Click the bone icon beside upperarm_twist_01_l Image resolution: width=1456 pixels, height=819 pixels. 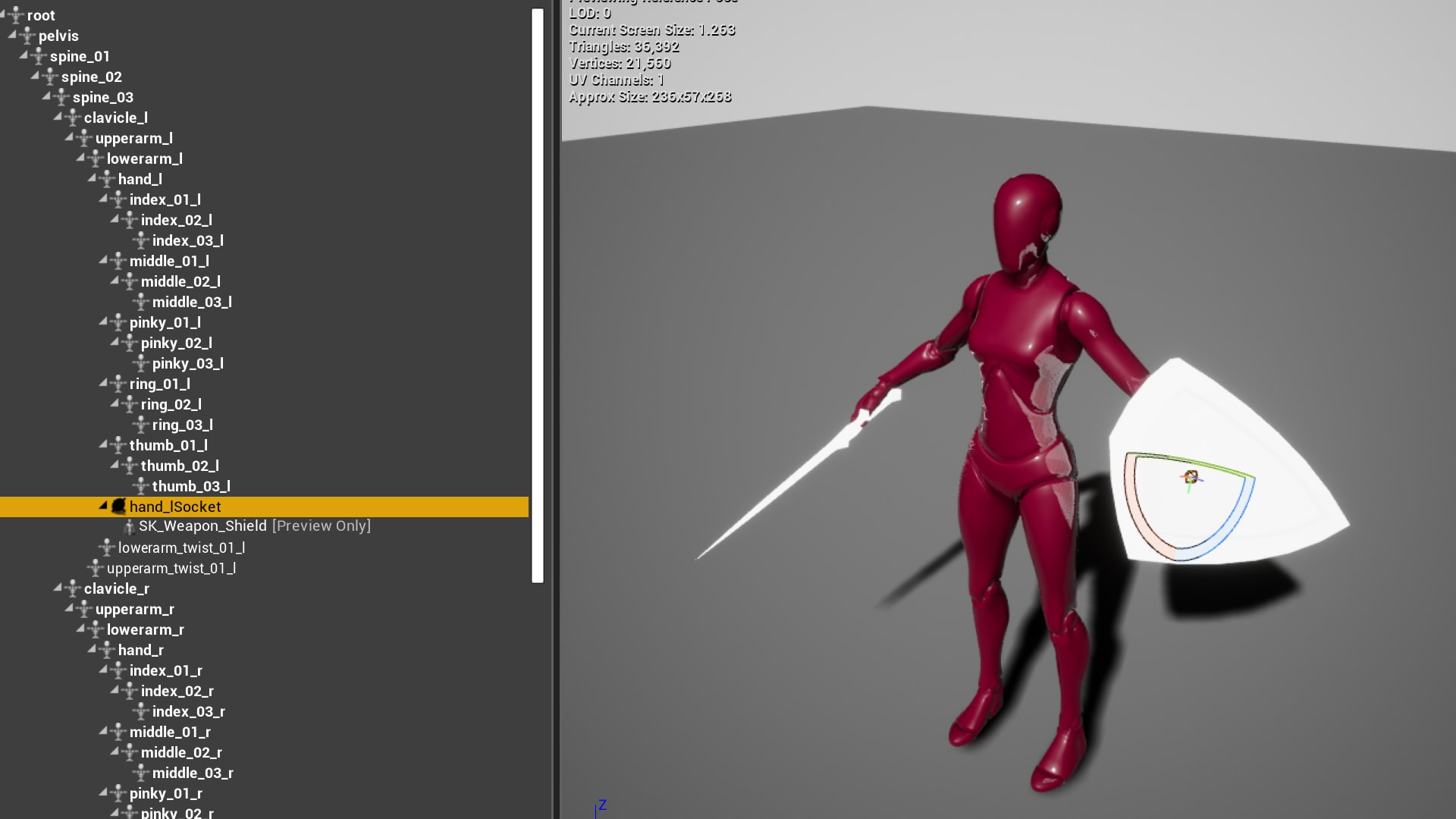click(x=95, y=568)
